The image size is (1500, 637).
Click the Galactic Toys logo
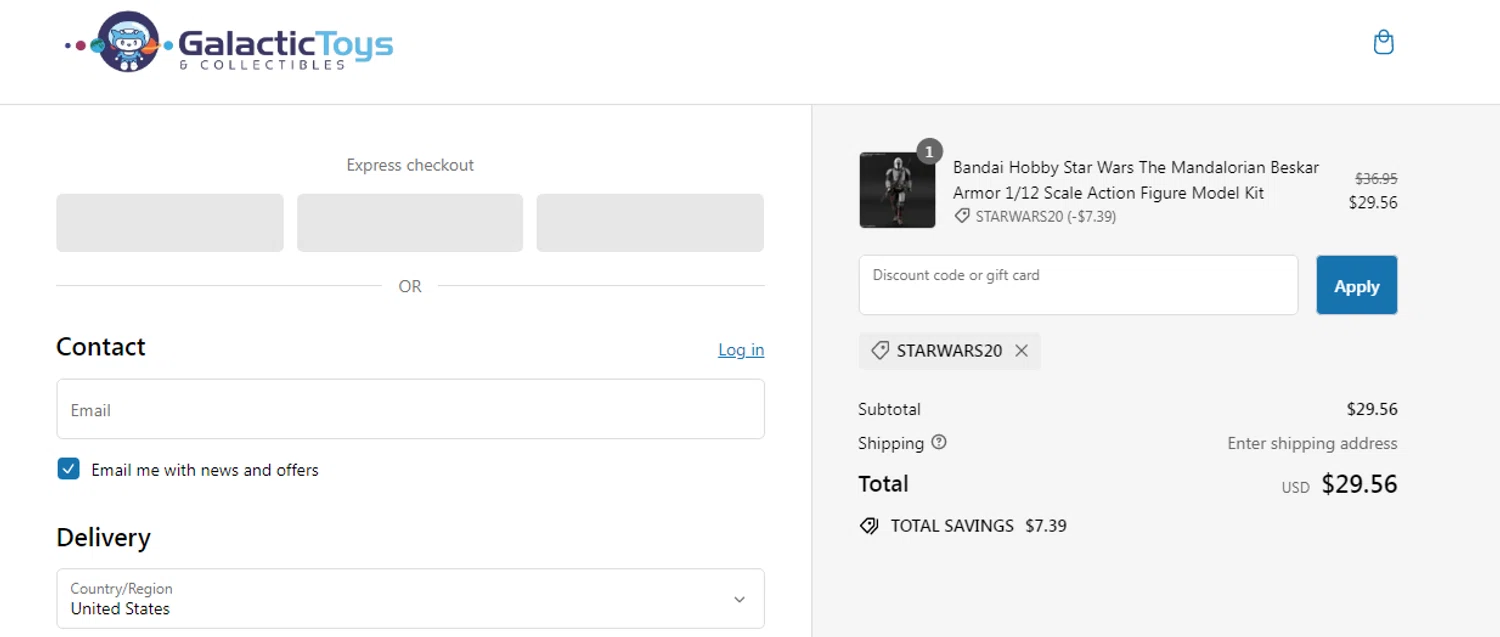[229, 44]
